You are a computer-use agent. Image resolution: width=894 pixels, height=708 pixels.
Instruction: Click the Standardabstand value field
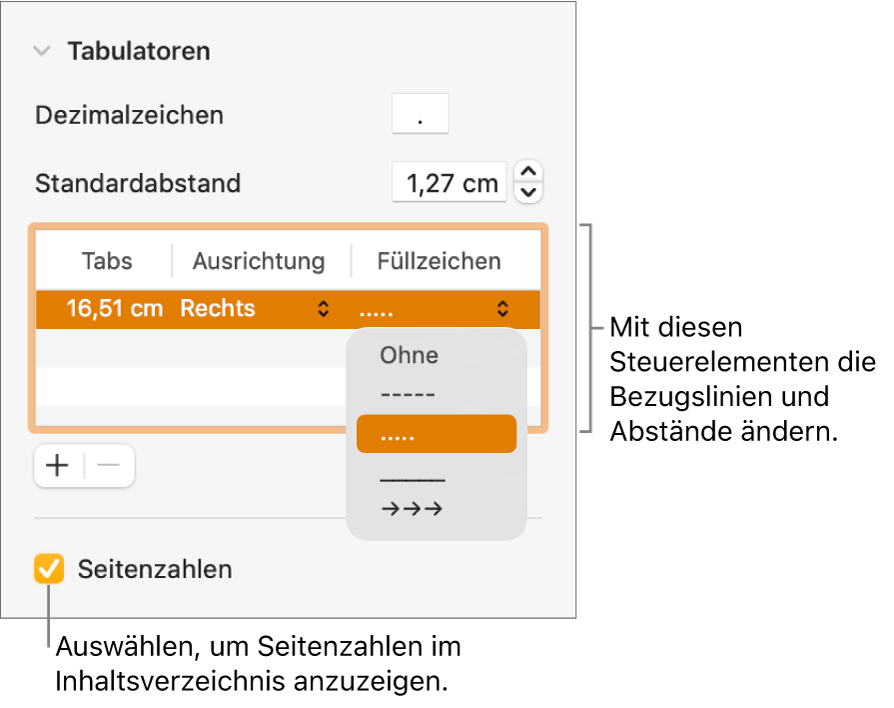click(449, 182)
